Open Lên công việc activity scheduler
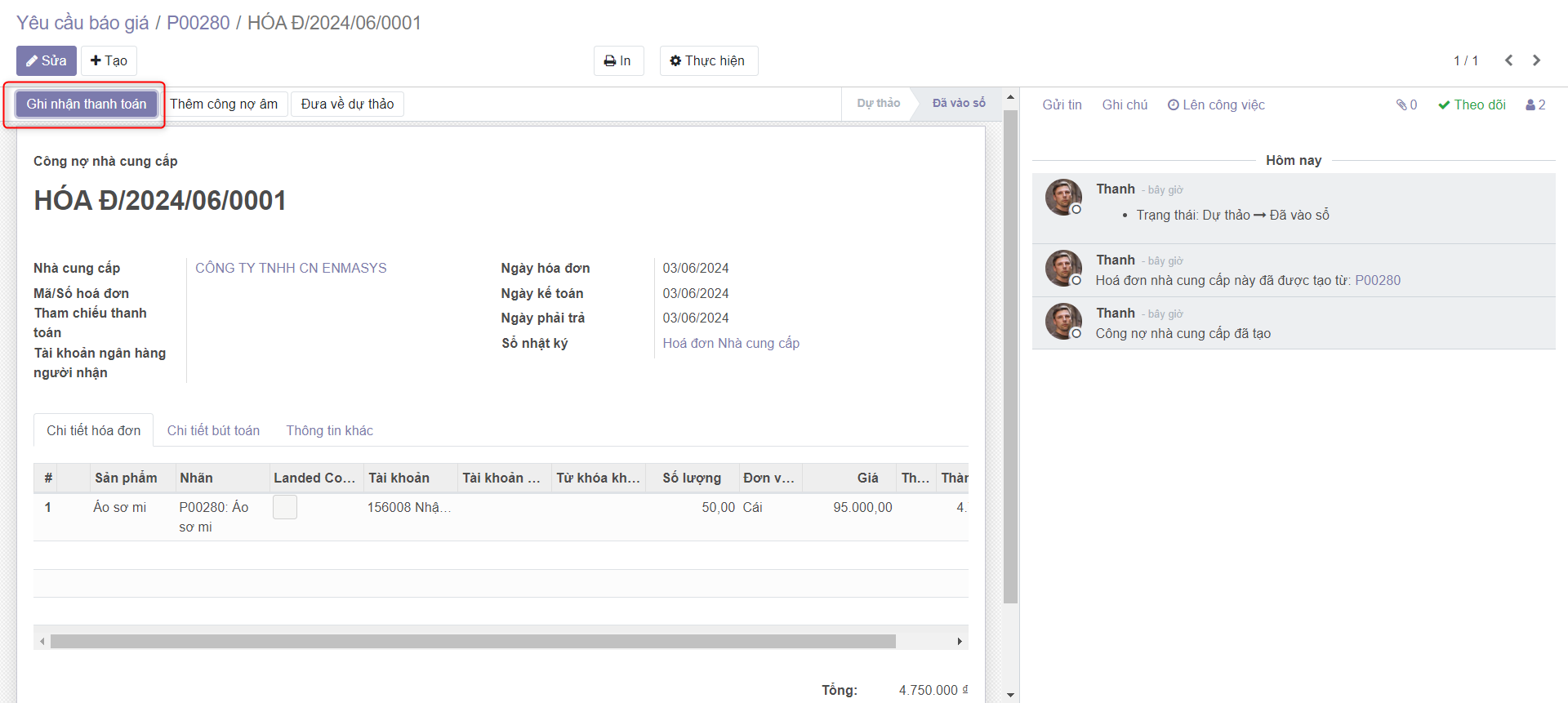The height and width of the screenshot is (703, 1568). tap(1216, 105)
